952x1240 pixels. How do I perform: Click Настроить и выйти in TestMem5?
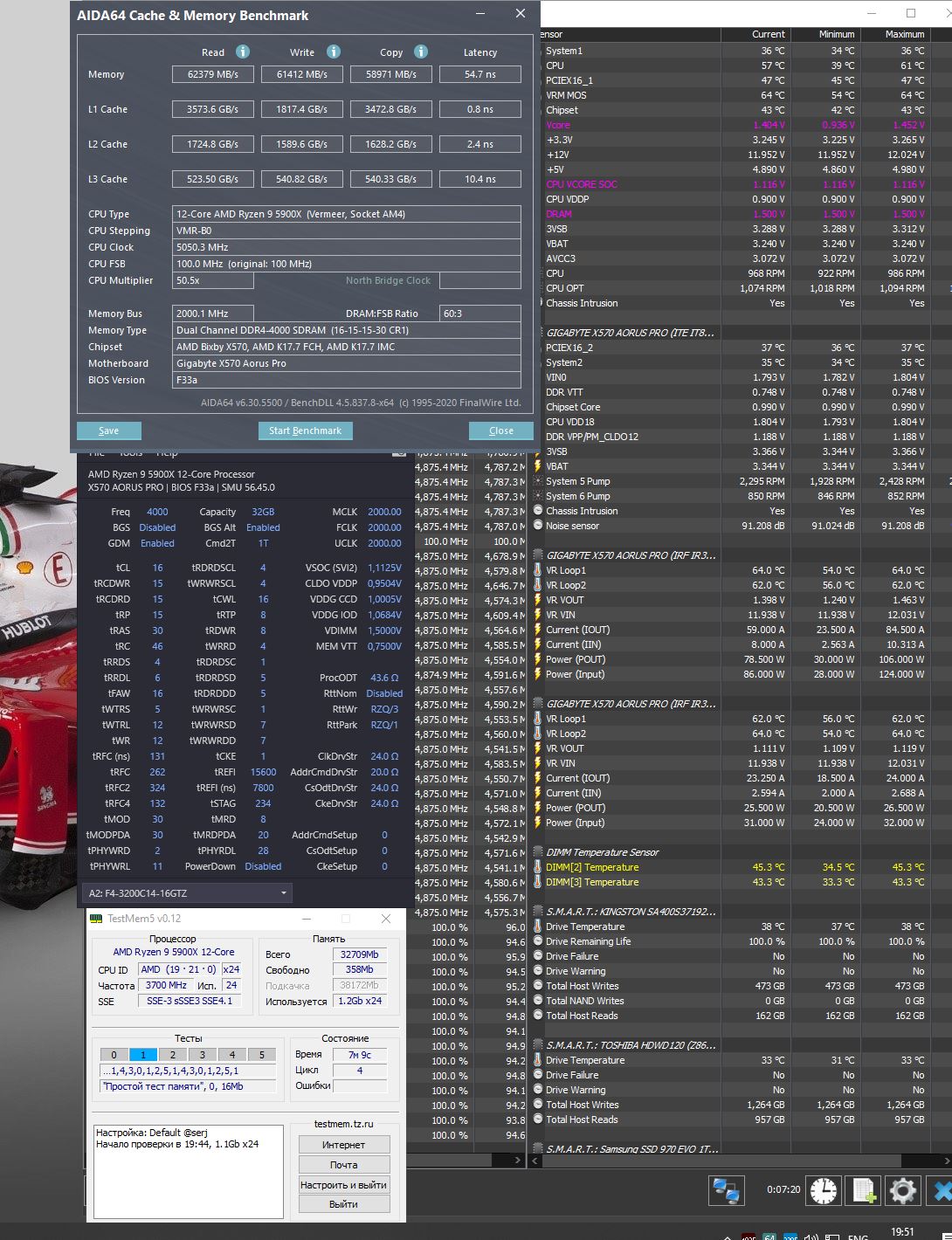click(343, 1185)
